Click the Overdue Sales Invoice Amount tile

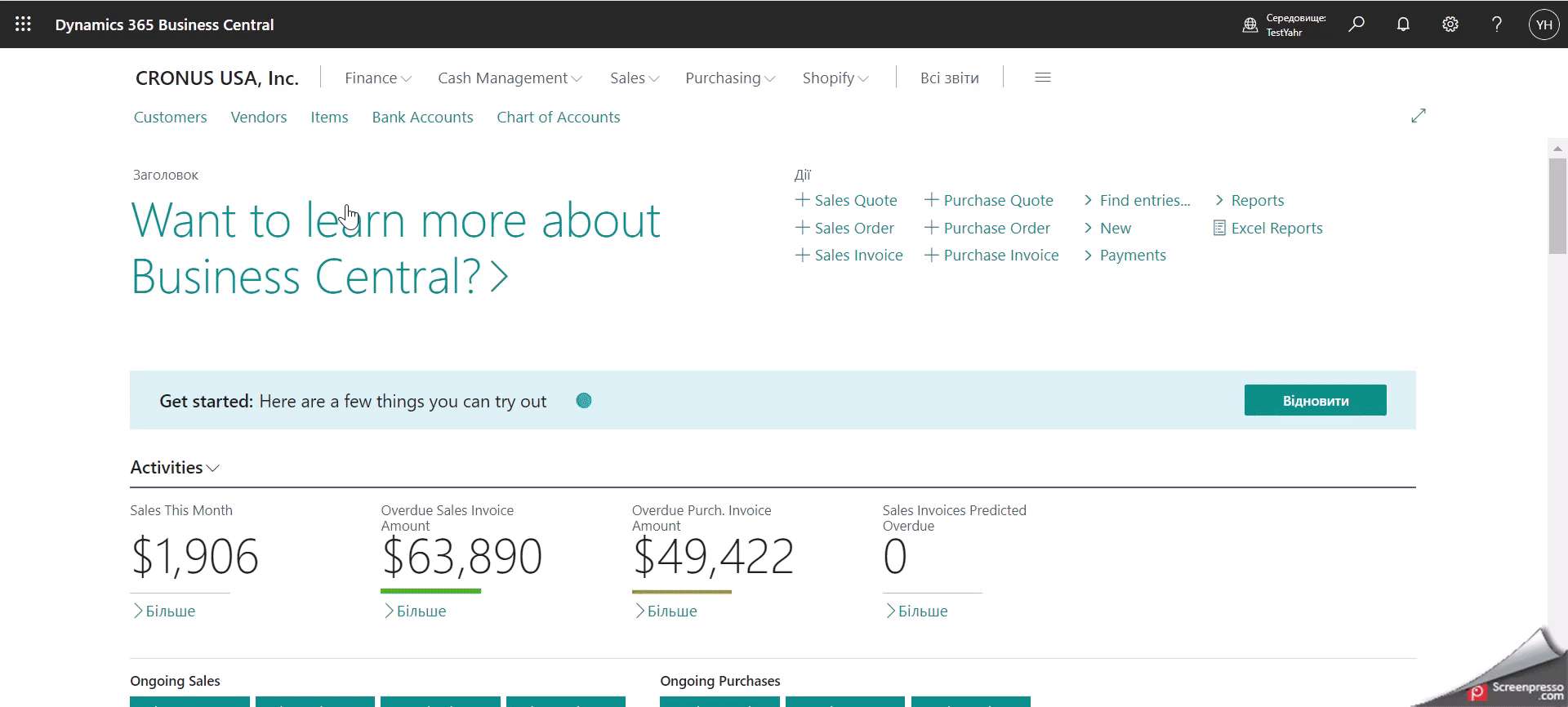click(461, 556)
